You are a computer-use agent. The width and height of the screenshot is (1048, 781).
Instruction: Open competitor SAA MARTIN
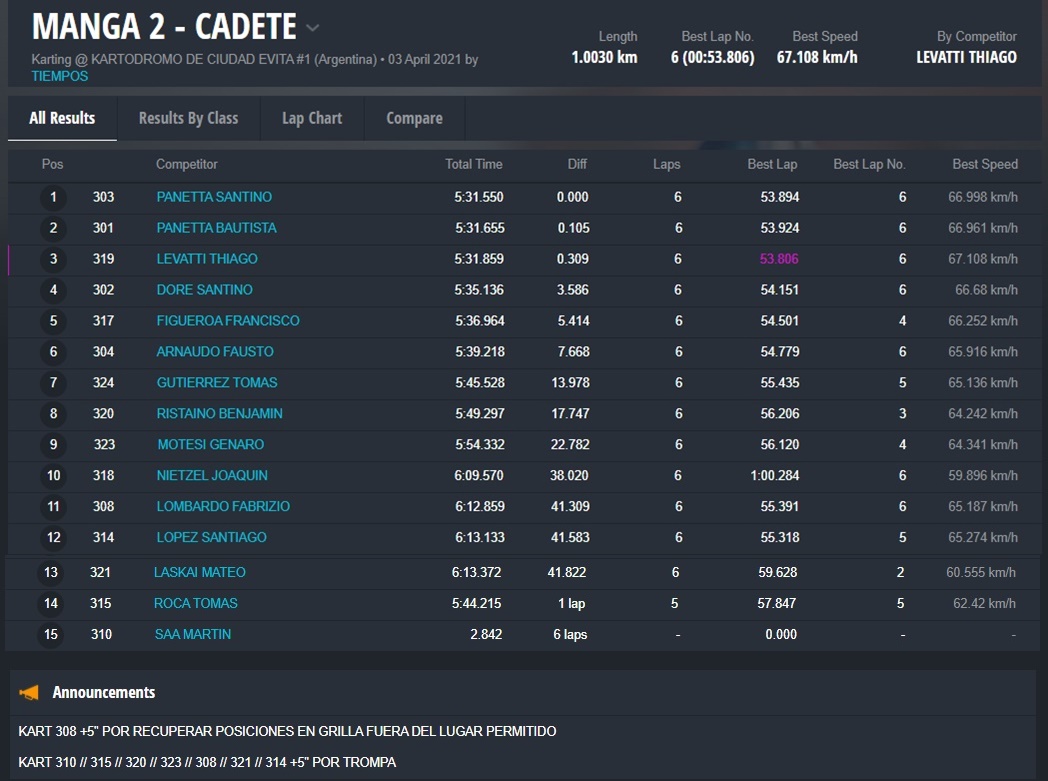[192, 634]
